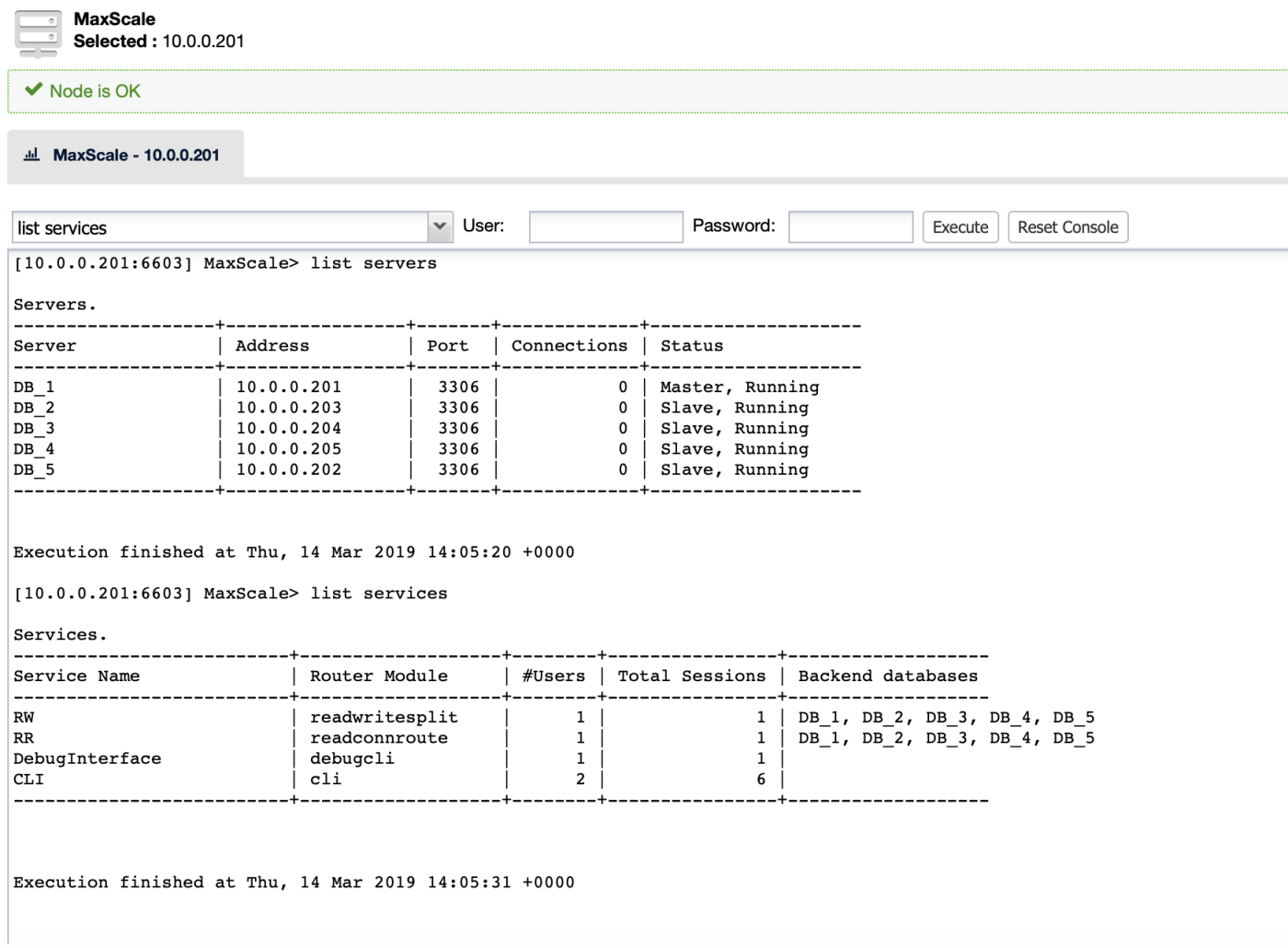Switch to the MaxScale - 10.0.0.201 tab
Image resolution: width=1288 pixels, height=948 pixels.
(136, 154)
